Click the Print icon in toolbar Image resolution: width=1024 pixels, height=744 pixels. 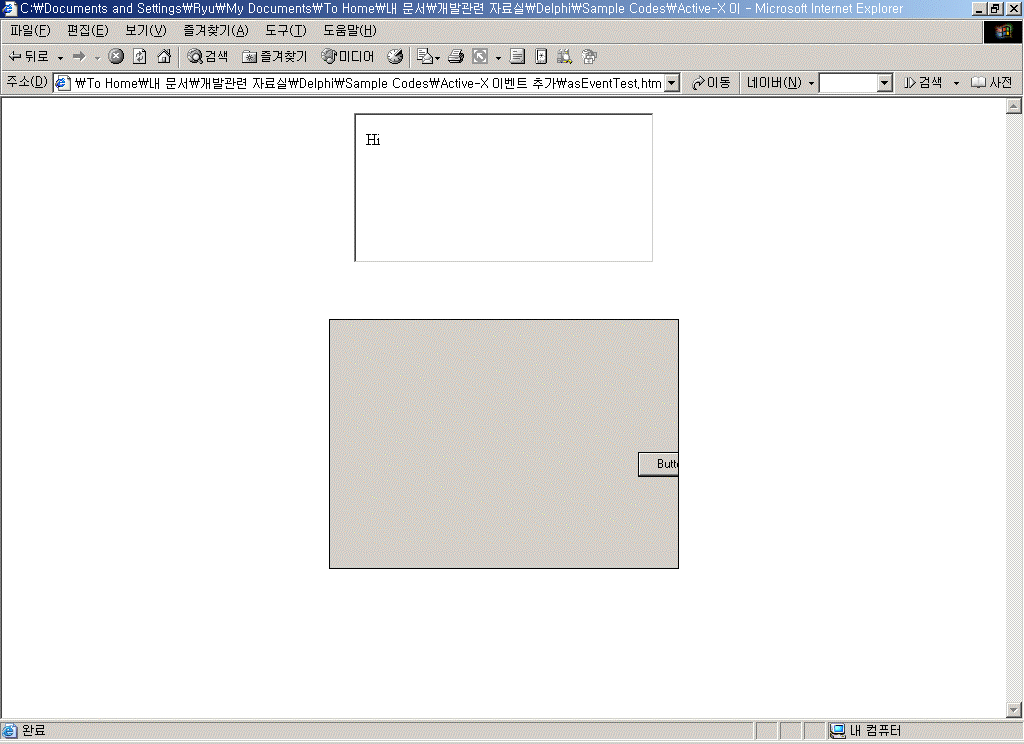(456, 56)
